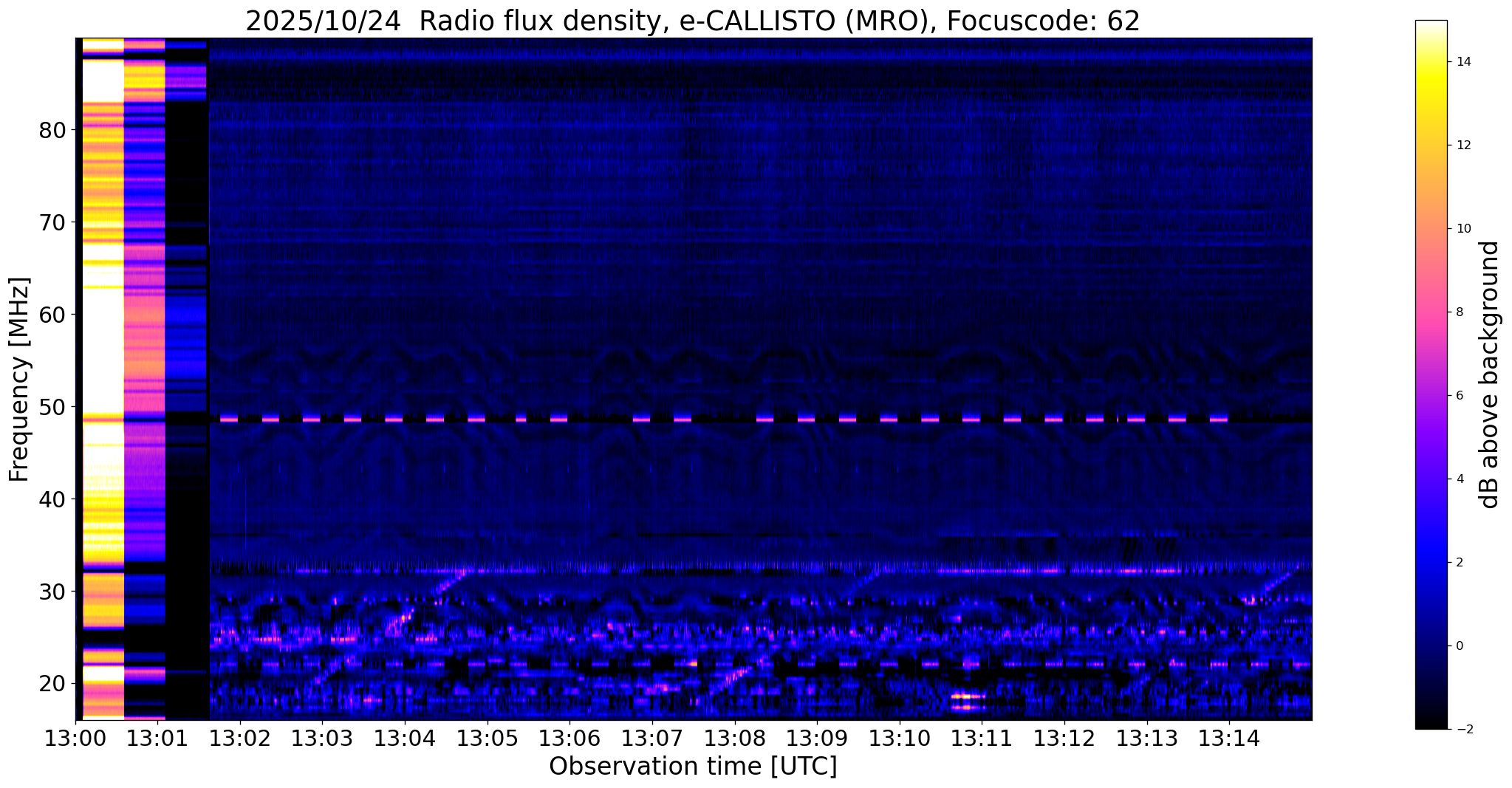Click the plot title text at top
This screenshot has height=788, width=1512.
pos(692,21)
